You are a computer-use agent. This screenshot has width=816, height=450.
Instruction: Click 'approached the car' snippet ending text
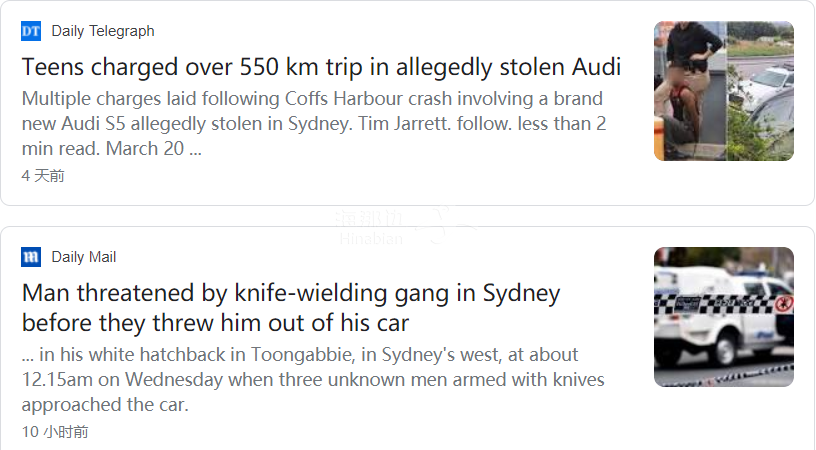(105, 405)
